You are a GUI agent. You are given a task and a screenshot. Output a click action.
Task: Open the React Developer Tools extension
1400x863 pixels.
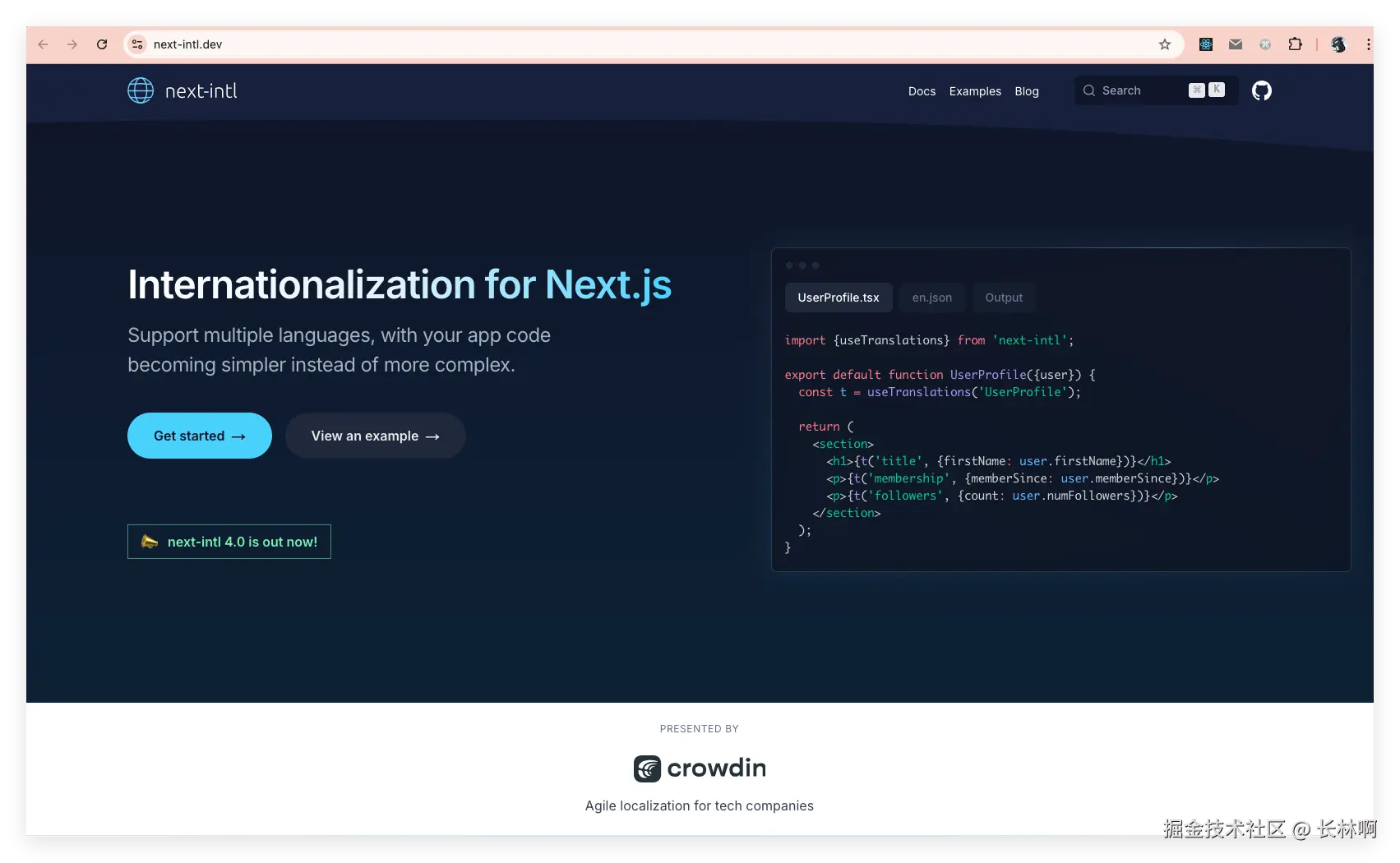point(1206,44)
